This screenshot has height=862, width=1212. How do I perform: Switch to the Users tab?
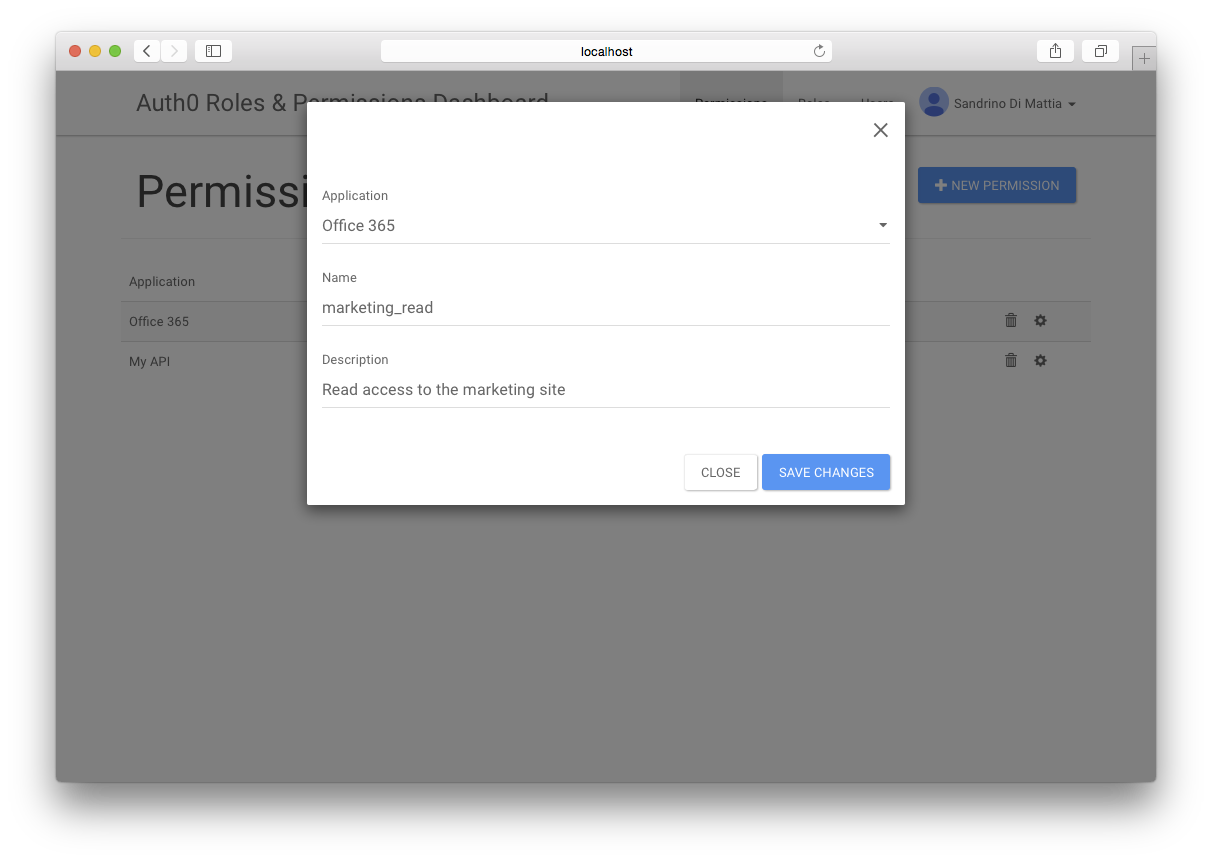(x=877, y=104)
